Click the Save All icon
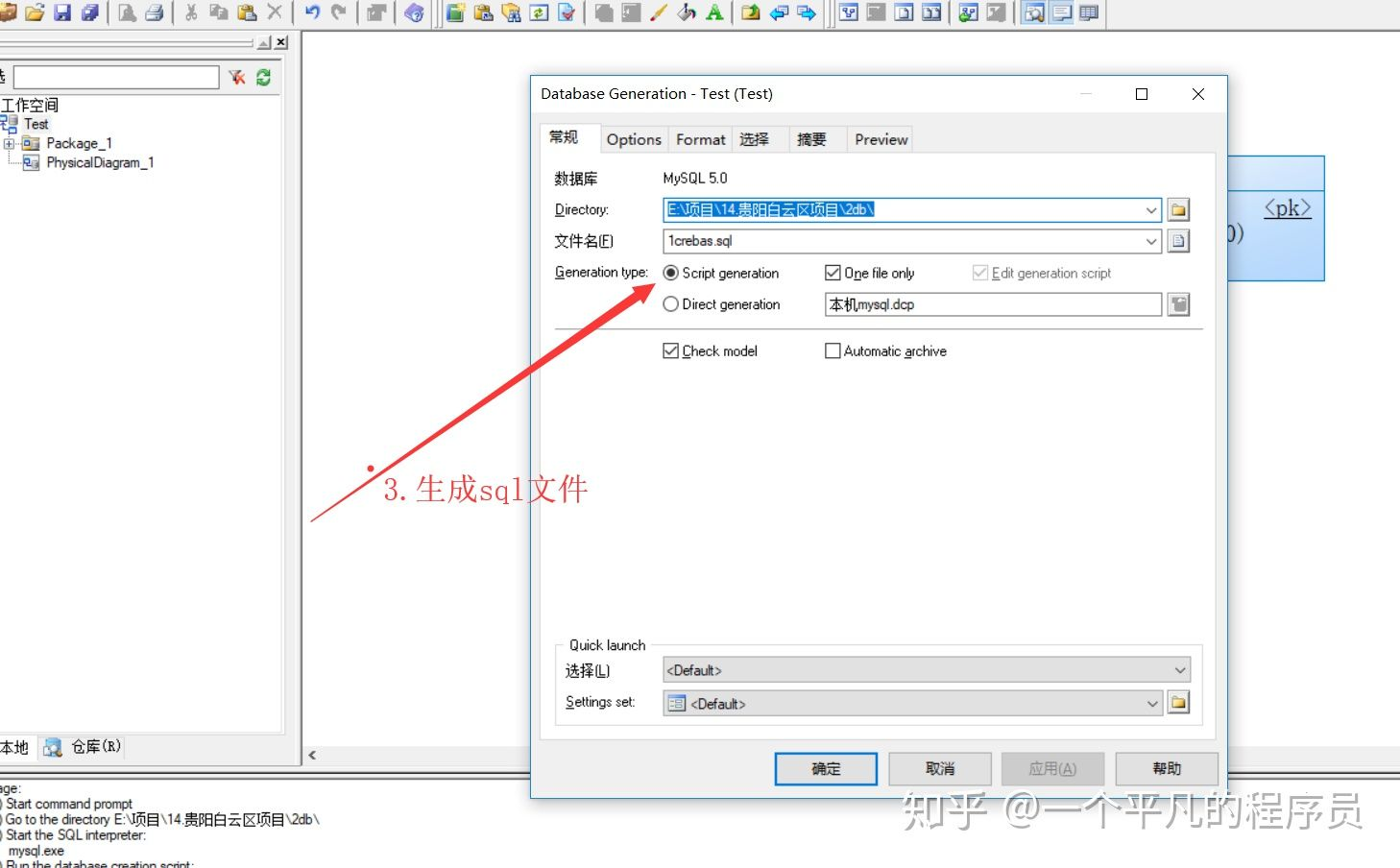 pos(90,12)
